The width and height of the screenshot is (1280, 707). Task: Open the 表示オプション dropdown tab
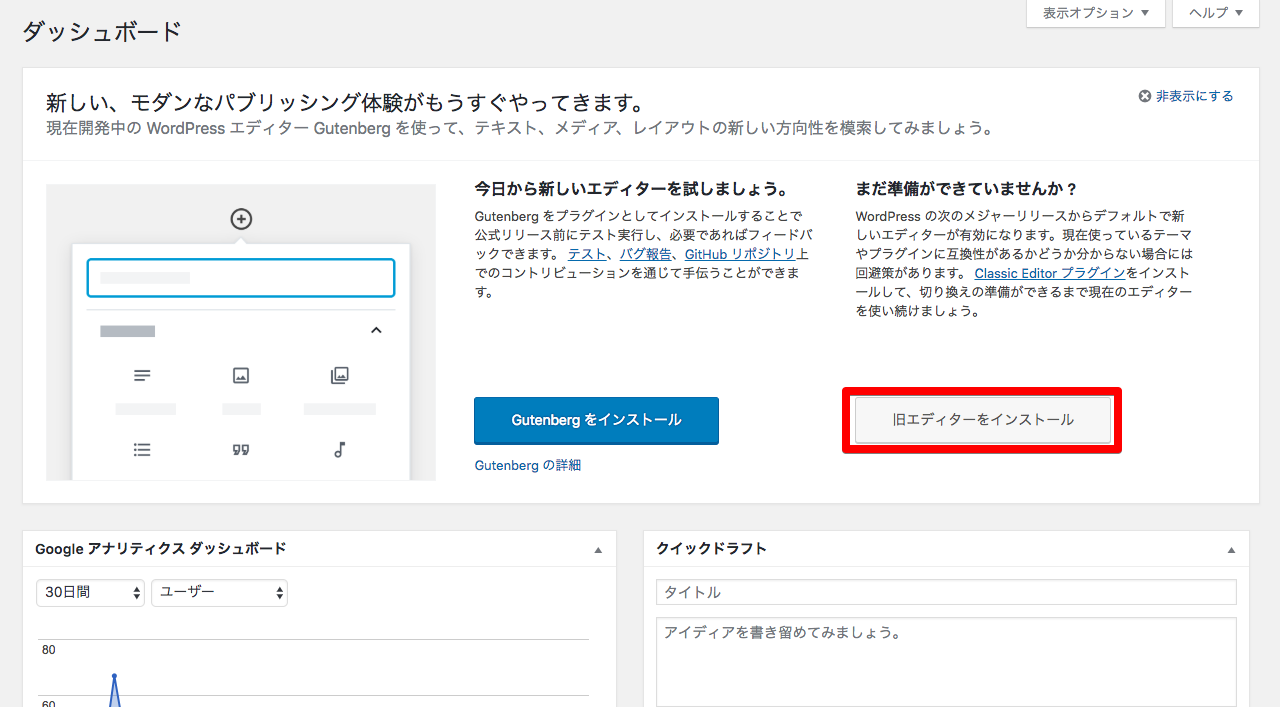[1095, 13]
